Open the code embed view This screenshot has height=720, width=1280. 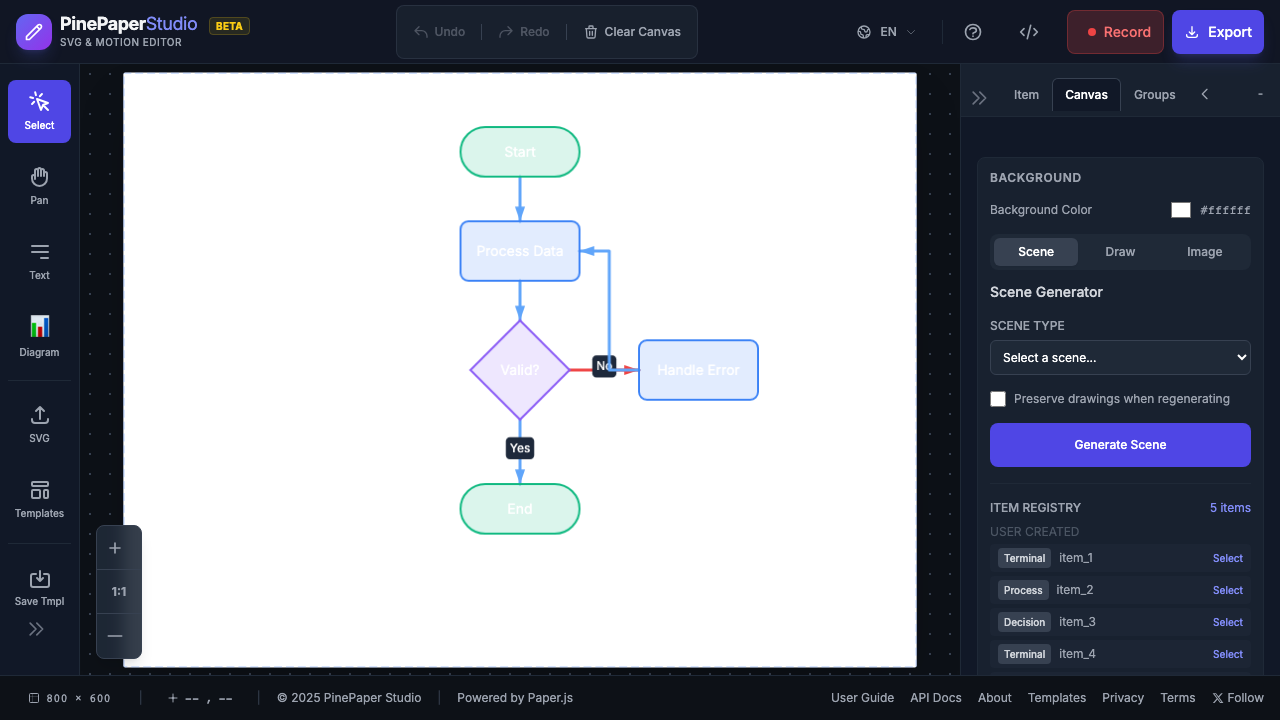[1029, 31]
